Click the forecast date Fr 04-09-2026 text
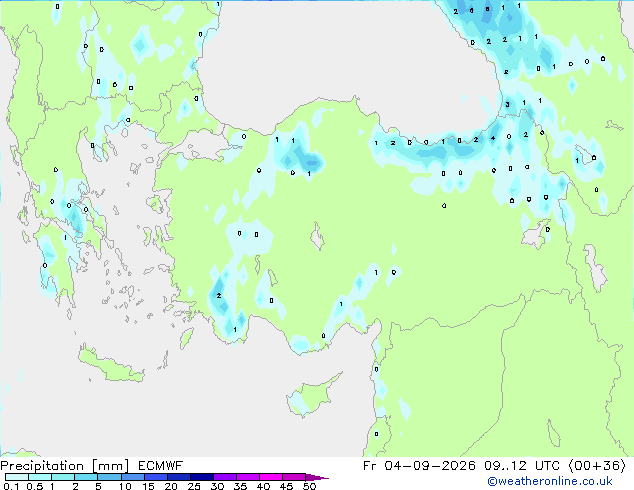Image resolution: width=634 pixels, height=490 pixels. coord(419,466)
